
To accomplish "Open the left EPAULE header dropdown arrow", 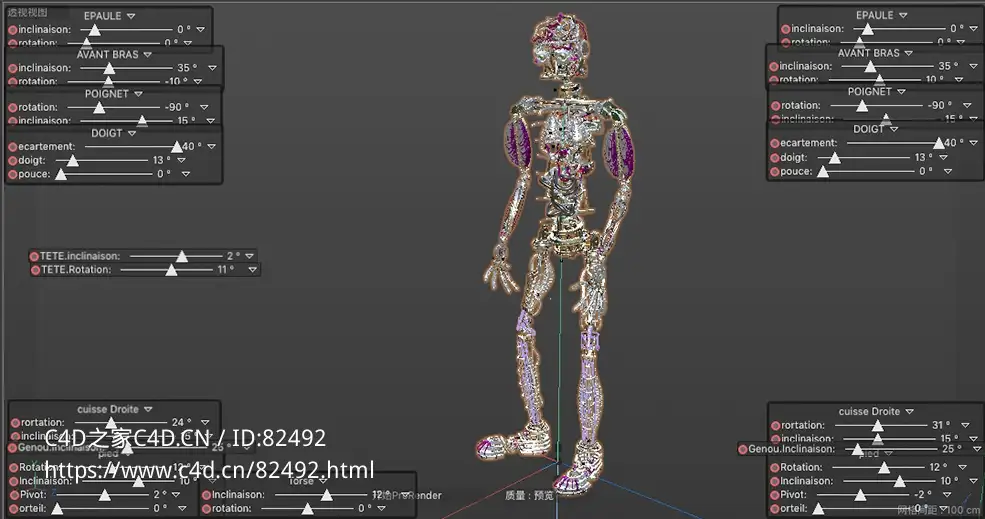I will click(131, 16).
